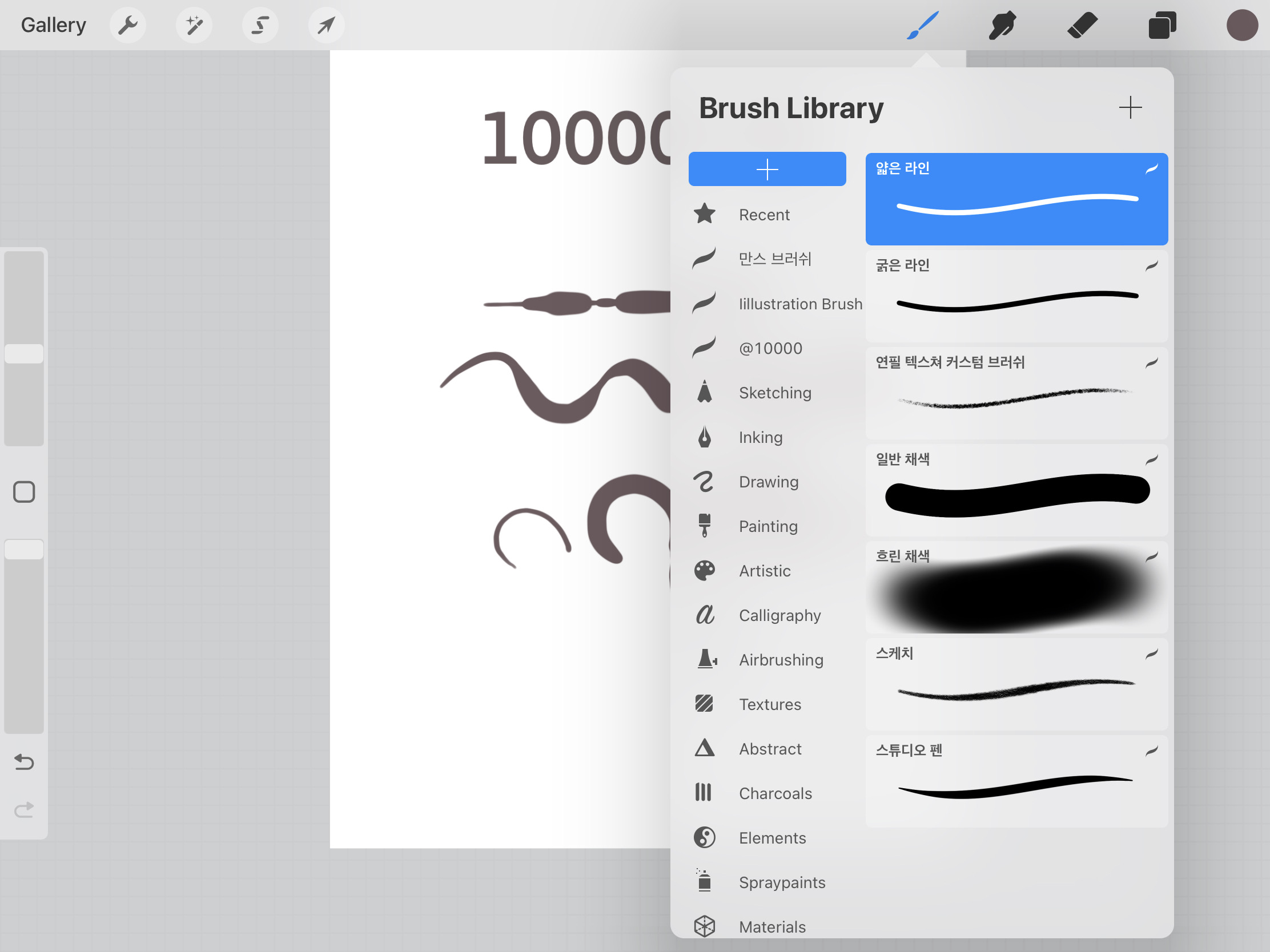Open the Layers panel
The image size is (1270, 952).
pyautogui.click(x=1162, y=25)
